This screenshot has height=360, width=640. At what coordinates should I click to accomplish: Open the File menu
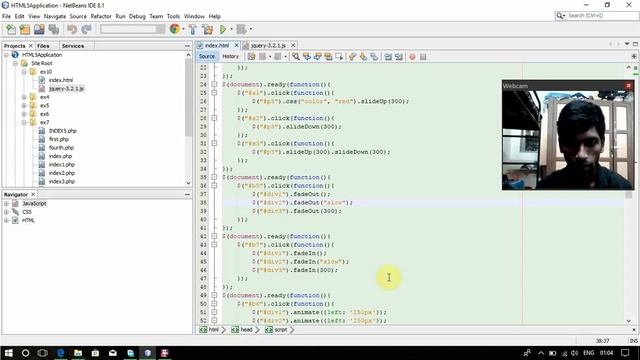coord(6,16)
